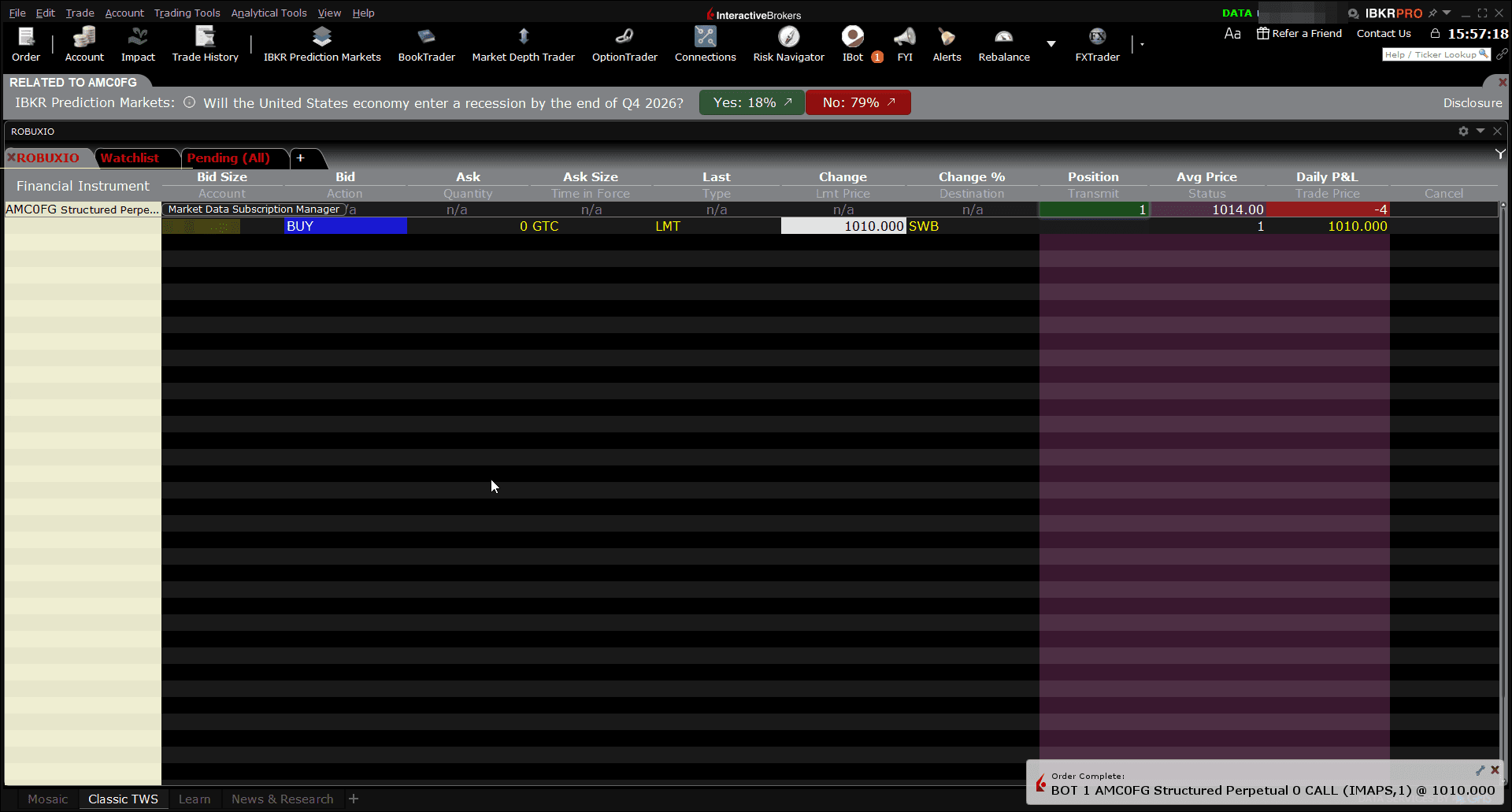Click the chat bubbles icon near IBKRPRO
The image size is (1512, 812).
pos(1353,13)
